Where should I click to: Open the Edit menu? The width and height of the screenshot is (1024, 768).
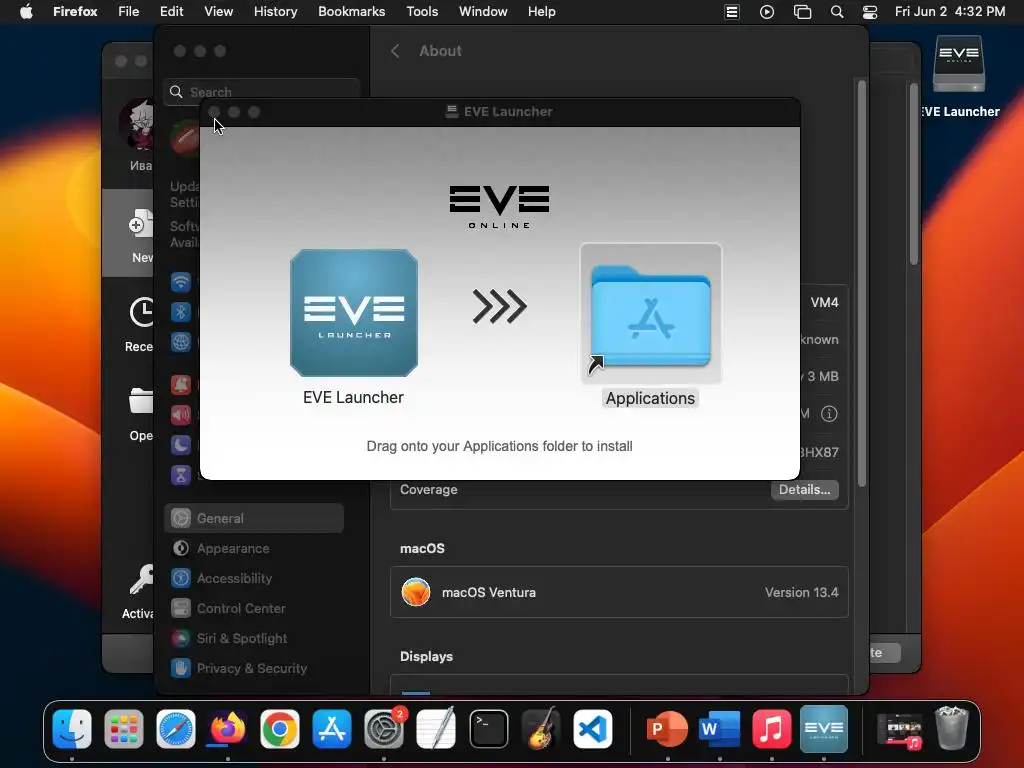(172, 12)
